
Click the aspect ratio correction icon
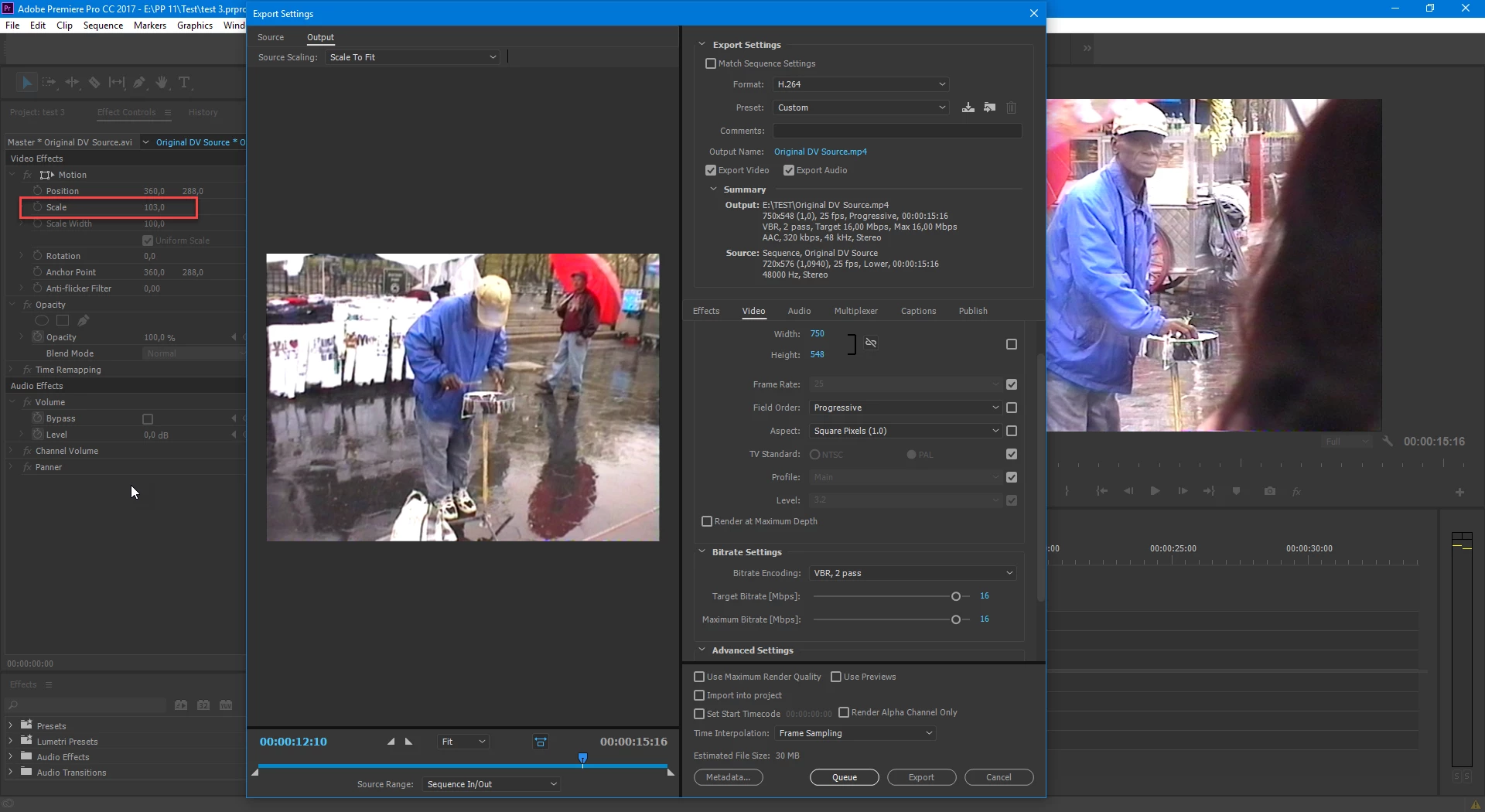(x=541, y=742)
